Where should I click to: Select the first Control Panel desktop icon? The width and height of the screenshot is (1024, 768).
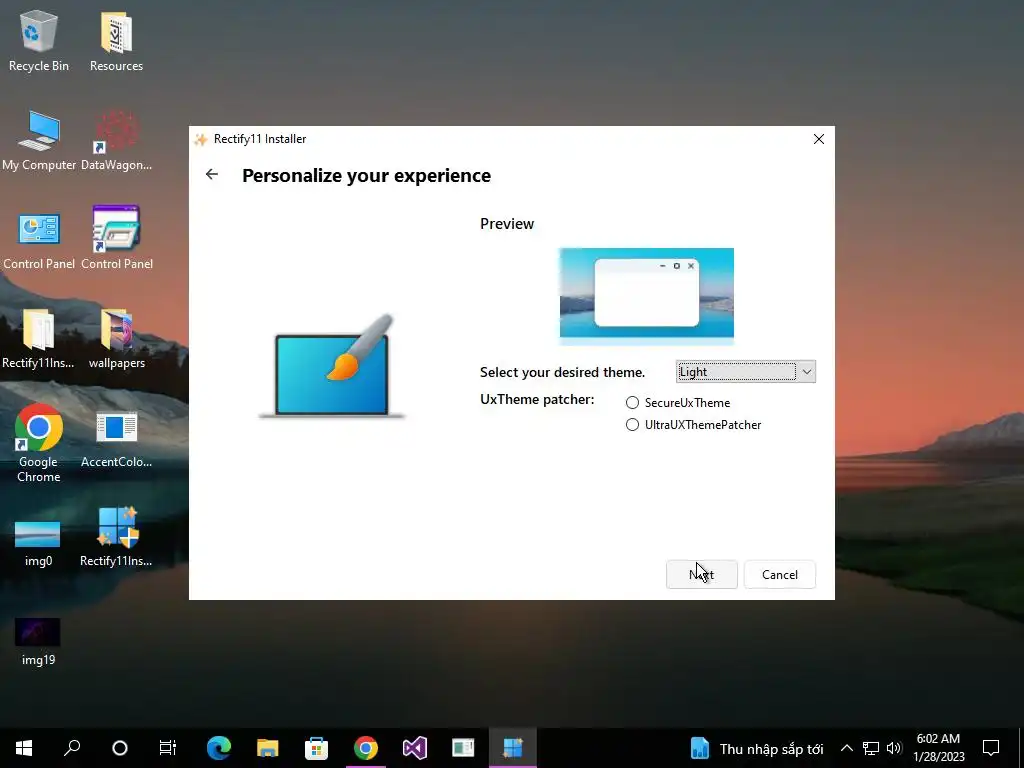click(39, 239)
